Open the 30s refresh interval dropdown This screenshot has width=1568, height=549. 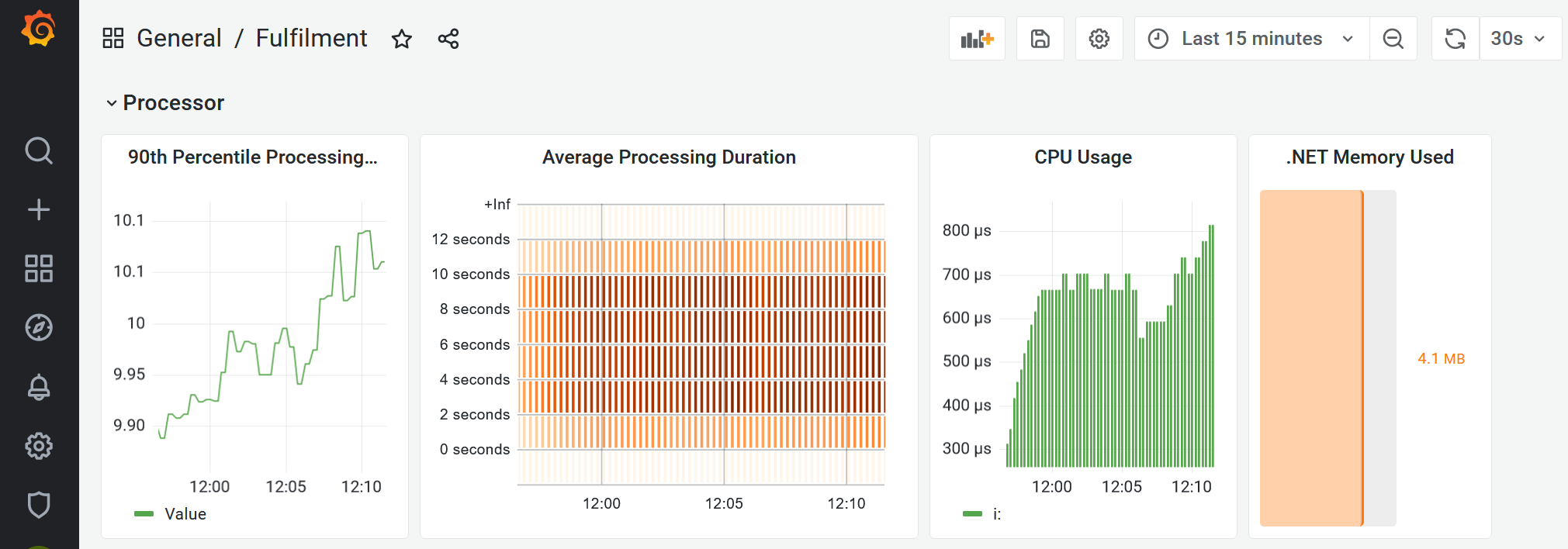pyautogui.click(x=1520, y=39)
